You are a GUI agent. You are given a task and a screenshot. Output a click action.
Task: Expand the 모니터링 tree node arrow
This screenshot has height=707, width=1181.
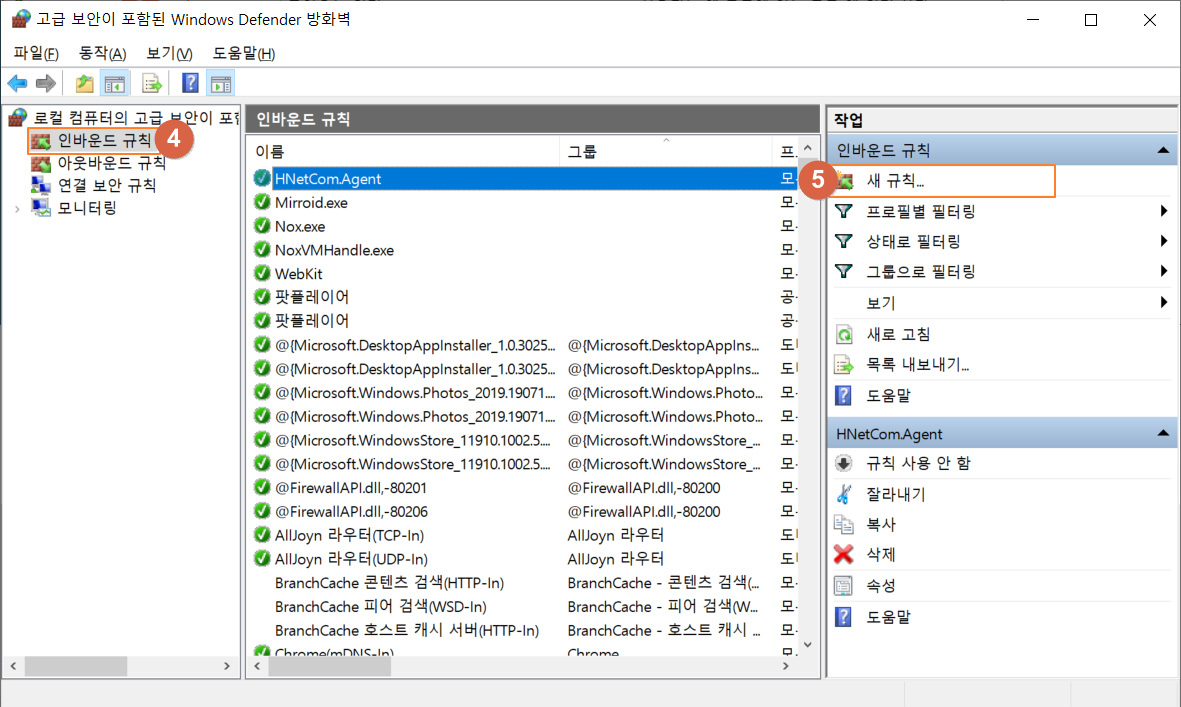pos(17,209)
